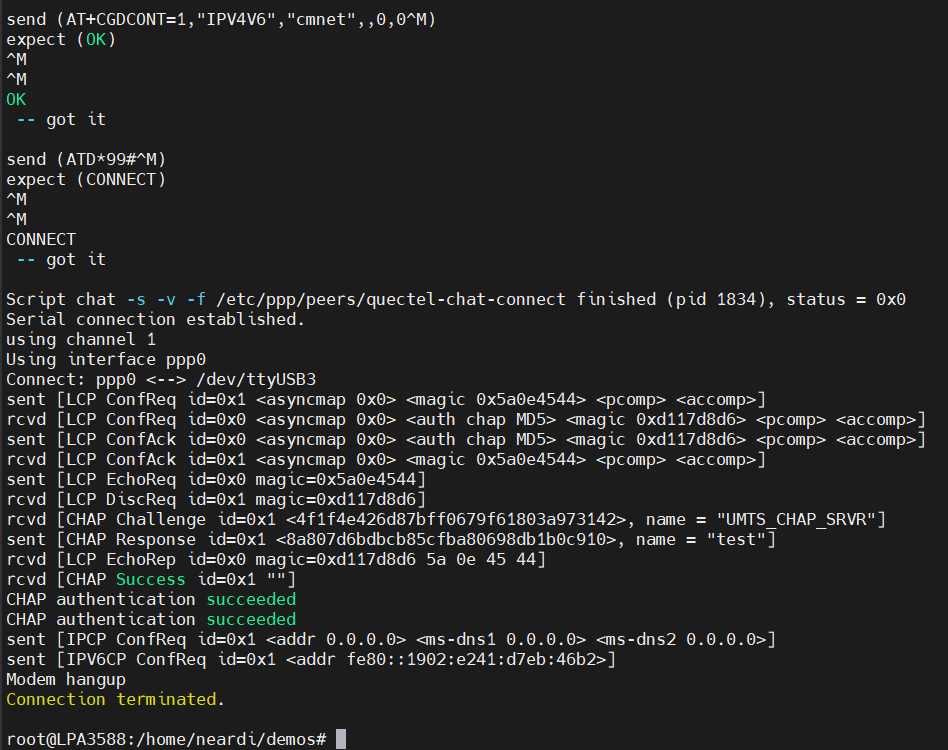
Task: Click the 'Modem hangup' message
Action: click(66, 679)
